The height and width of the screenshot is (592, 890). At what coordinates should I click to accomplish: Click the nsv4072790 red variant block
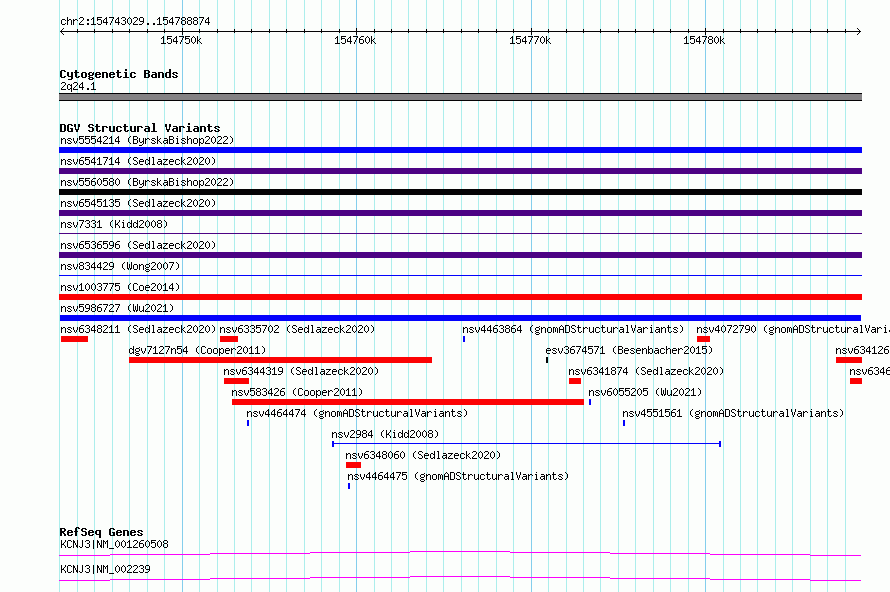[703, 339]
